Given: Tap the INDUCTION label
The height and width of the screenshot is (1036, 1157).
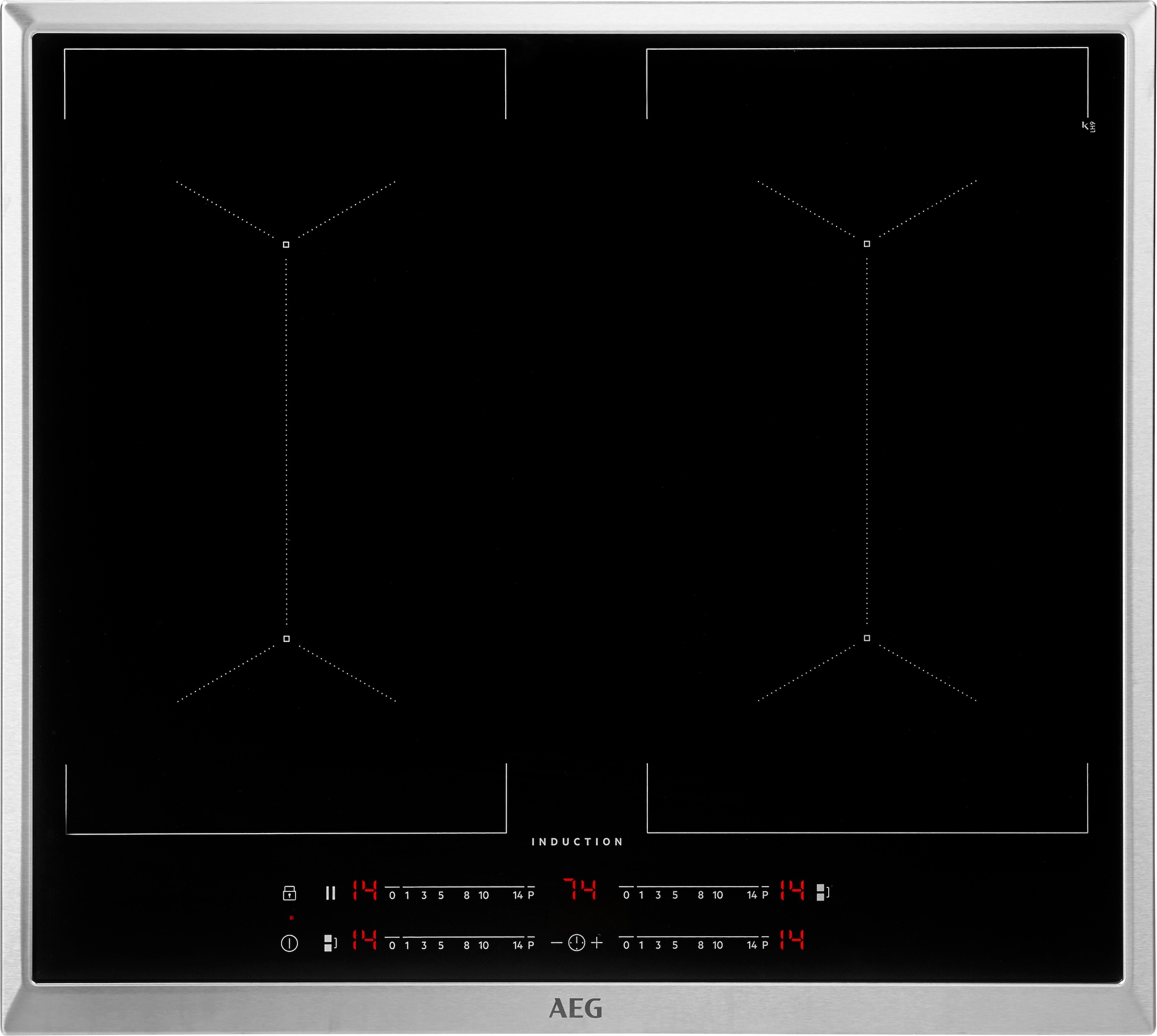Looking at the screenshot, I should click(577, 842).
